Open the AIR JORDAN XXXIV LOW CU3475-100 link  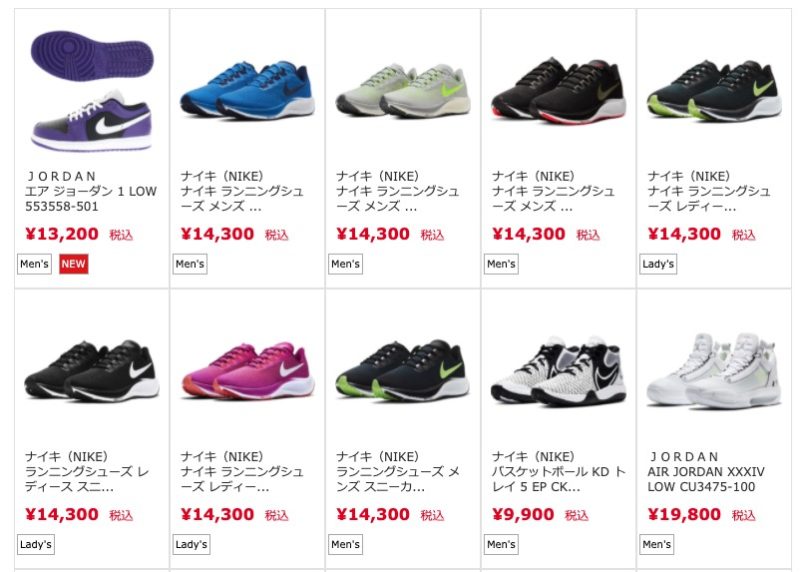(706, 479)
